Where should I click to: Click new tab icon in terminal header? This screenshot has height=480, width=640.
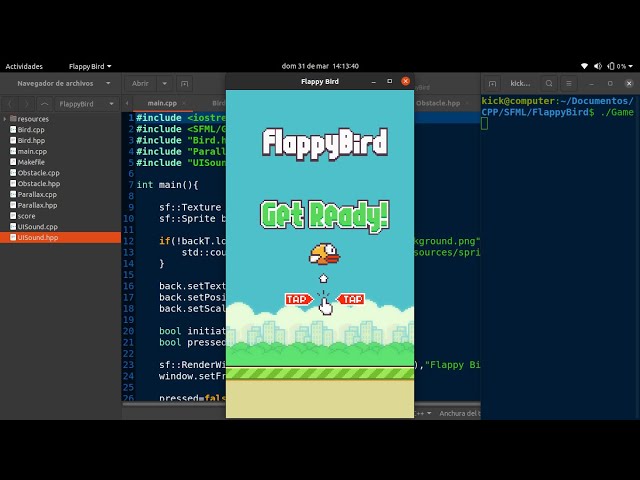pos(492,84)
